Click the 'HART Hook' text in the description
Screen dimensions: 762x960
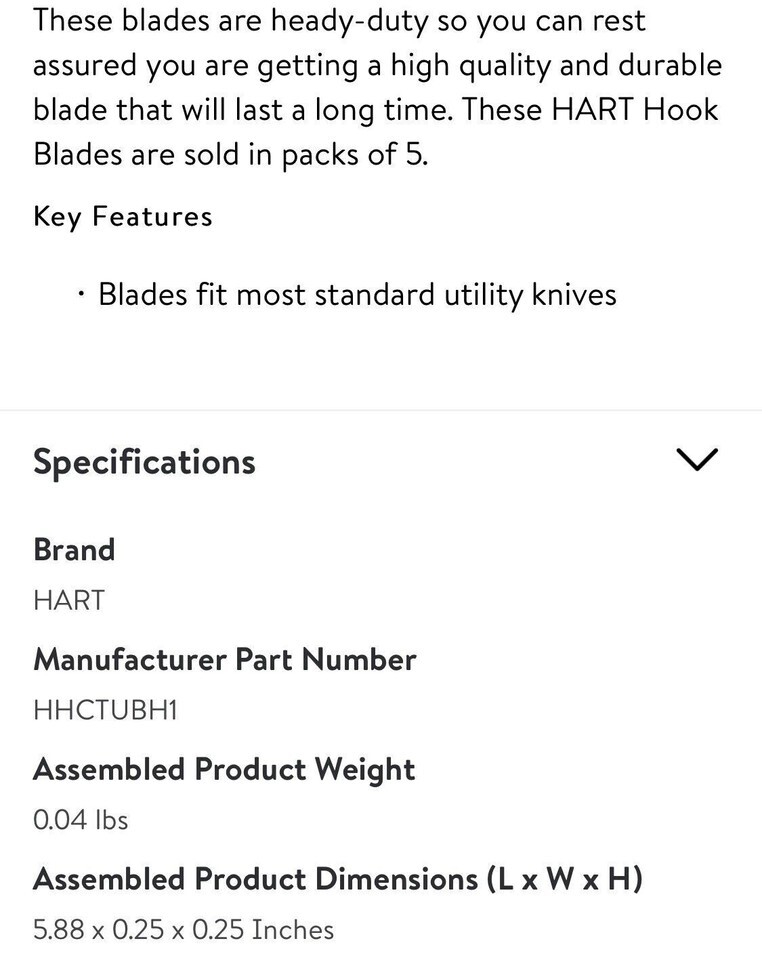click(633, 110)
